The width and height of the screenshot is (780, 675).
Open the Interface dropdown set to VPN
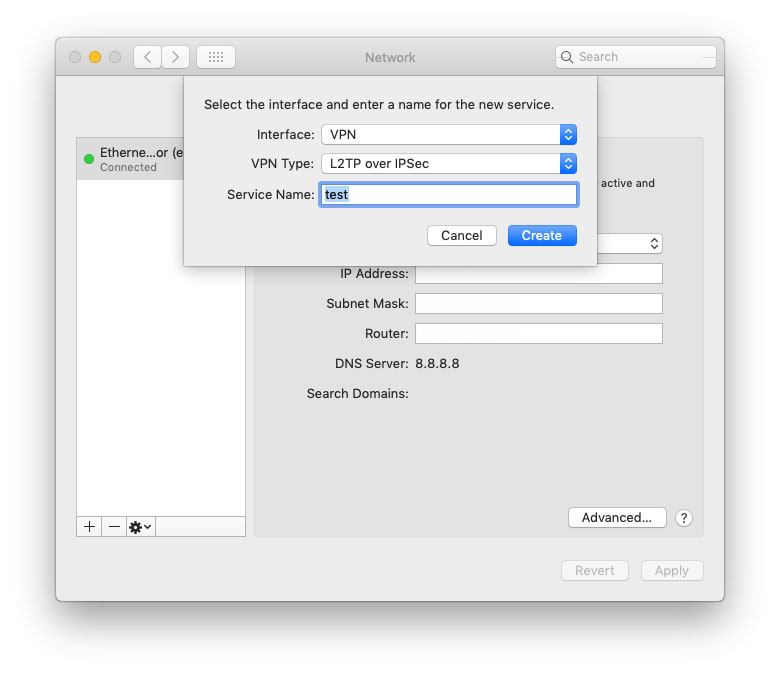coord(448,134)
